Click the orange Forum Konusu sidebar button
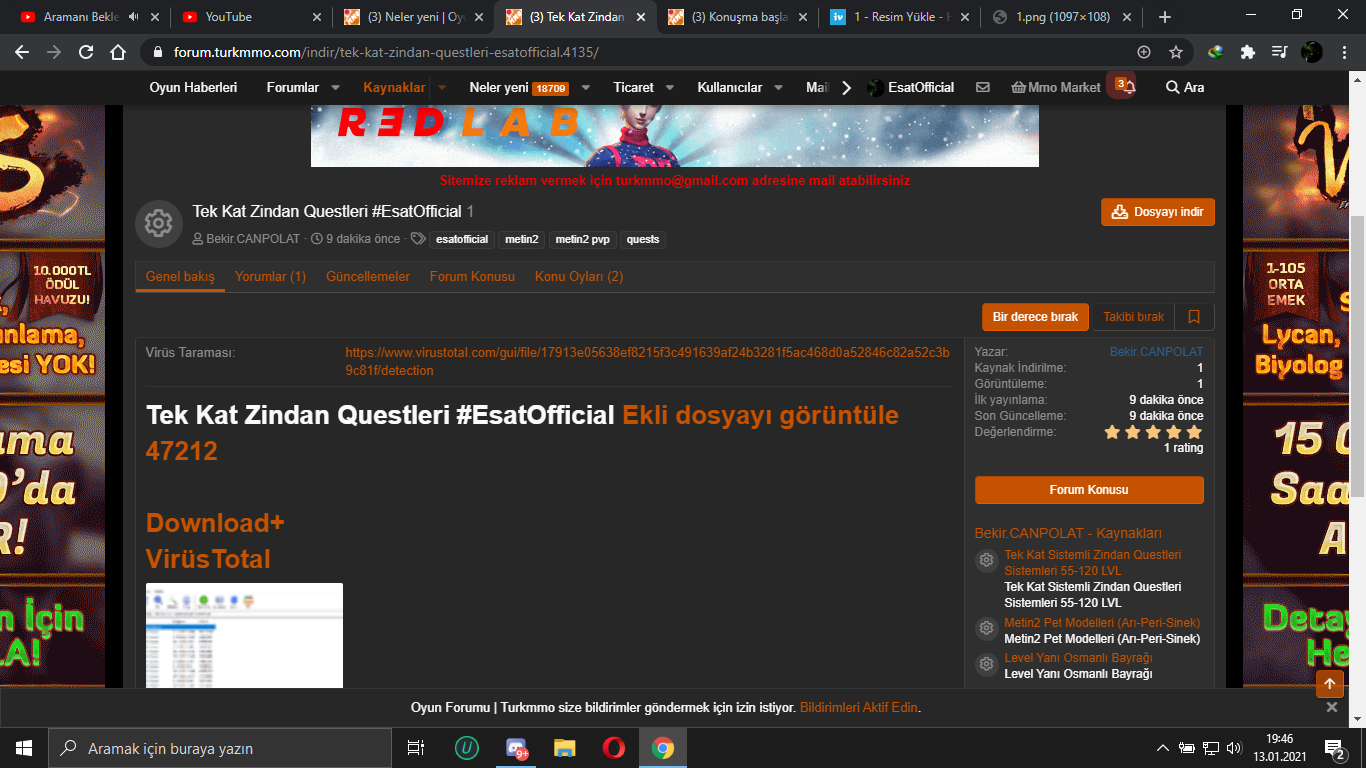Image resolution: width=1366 pixels, height=768 pixels. point(1089,490)
